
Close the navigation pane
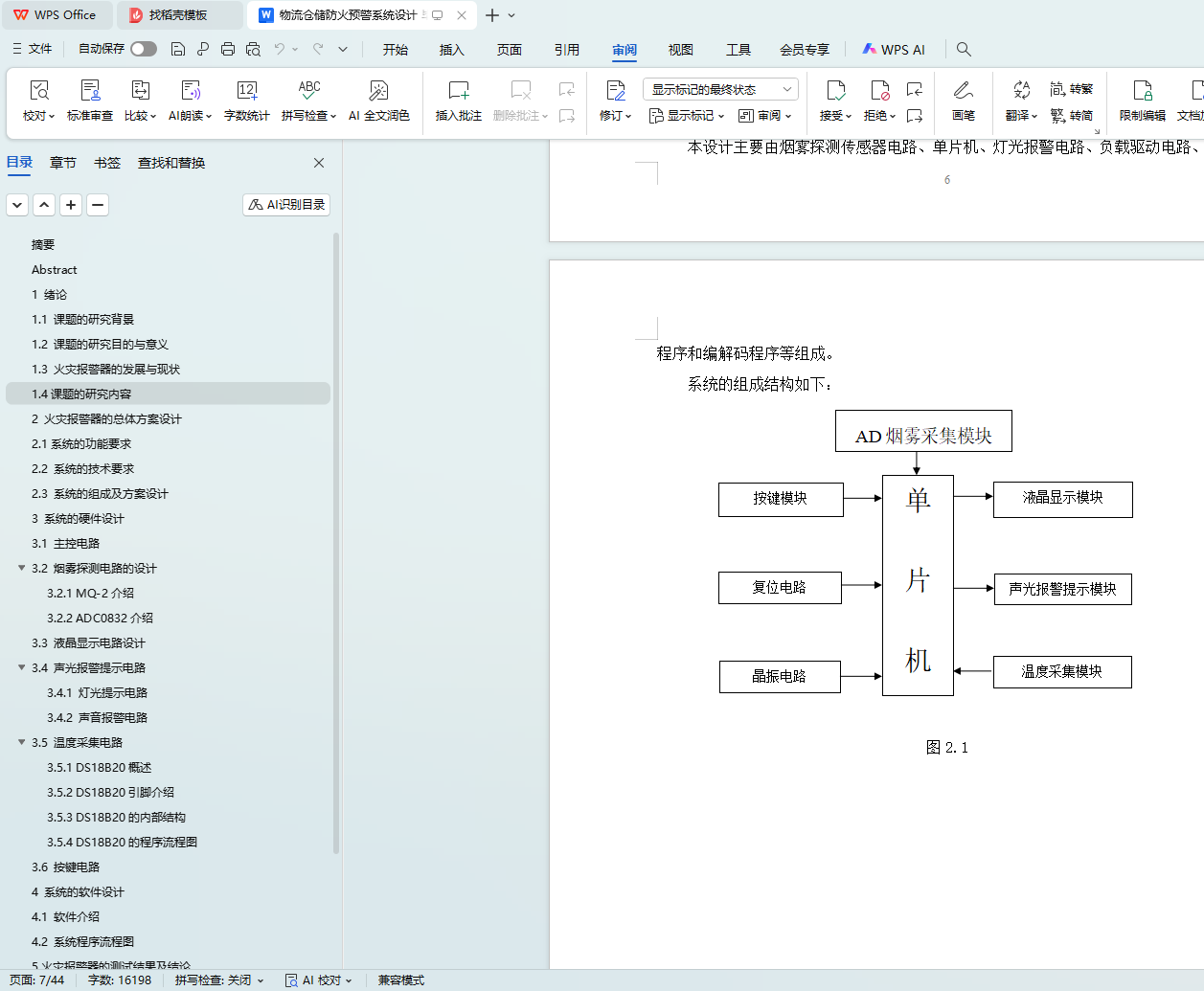(319, 163)
